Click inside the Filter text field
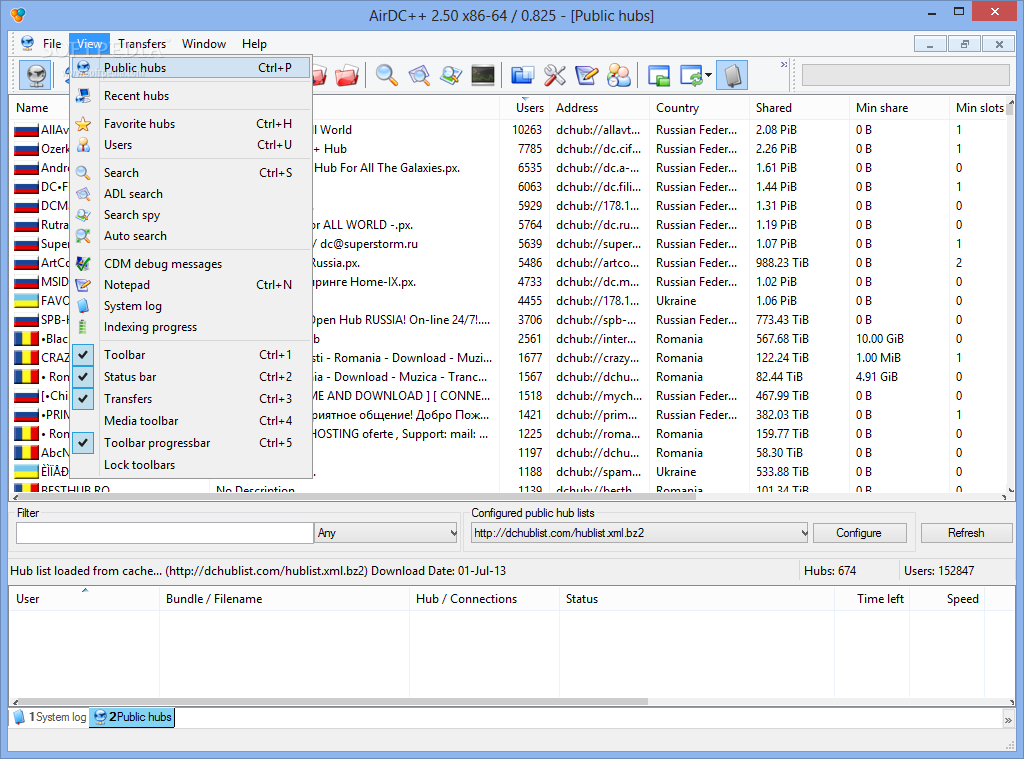The height and width of the screenshot is (759, 1024). click(x=165, y=533)
